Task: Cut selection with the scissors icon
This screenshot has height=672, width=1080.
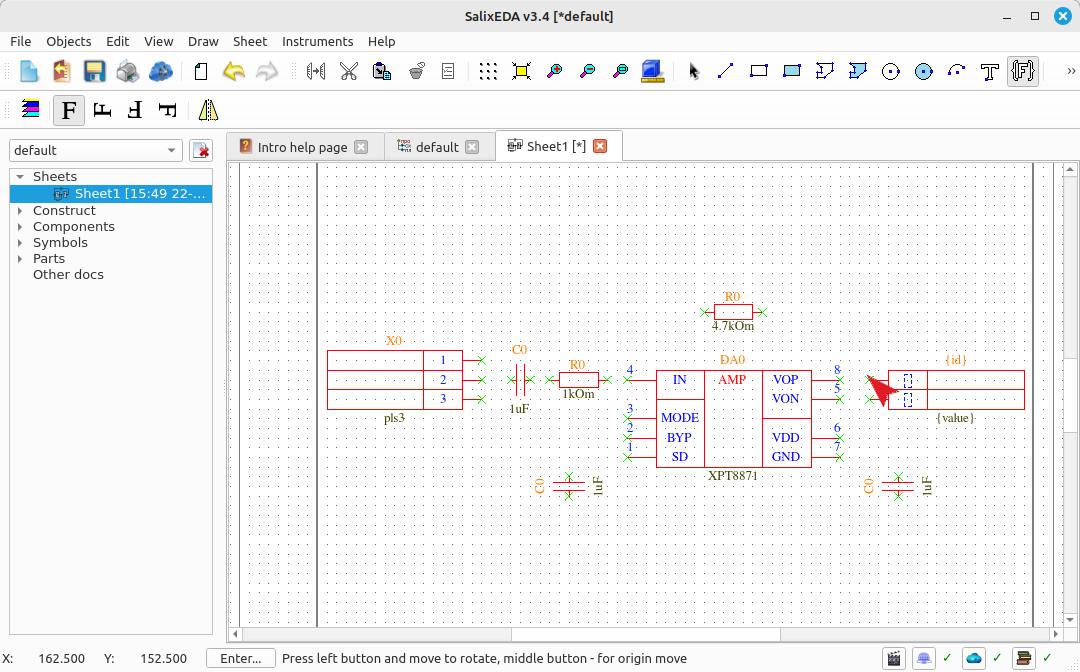Action: (349, 72)
